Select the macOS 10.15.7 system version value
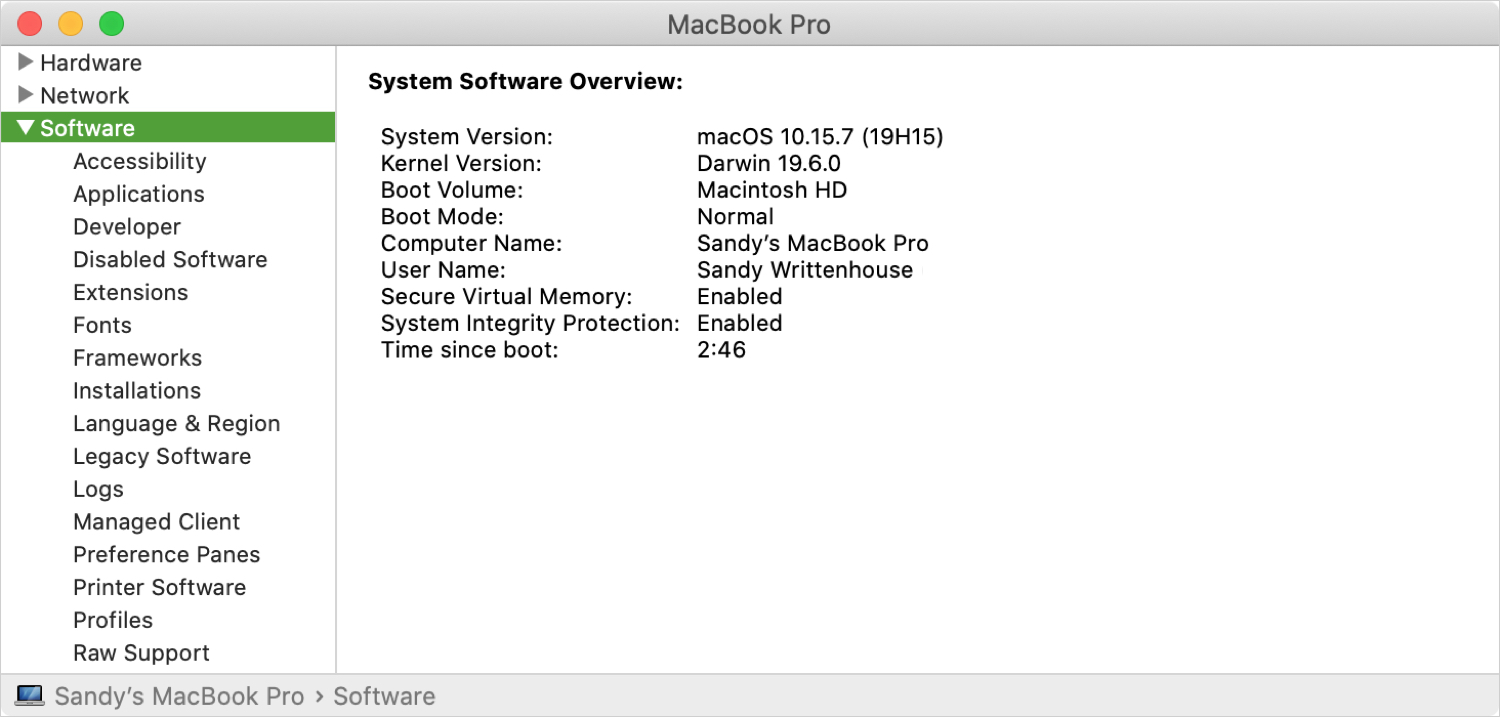The height and width of the screenshot is (717, 1500). click(x=820, y=136)
